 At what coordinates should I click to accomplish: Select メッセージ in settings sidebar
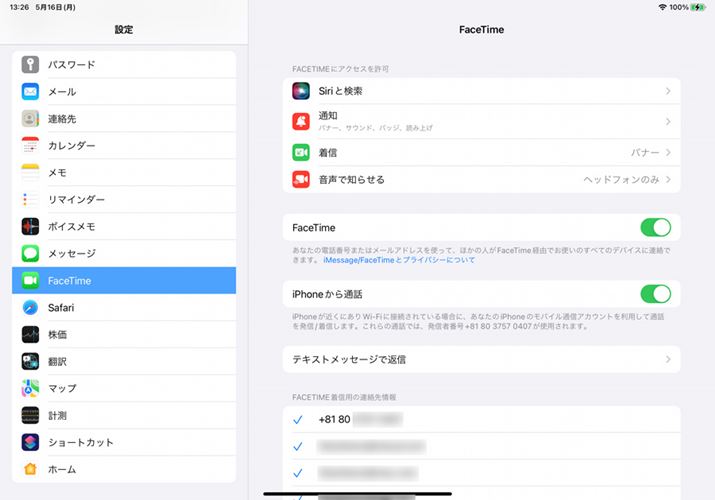click(x=124, y=253)
